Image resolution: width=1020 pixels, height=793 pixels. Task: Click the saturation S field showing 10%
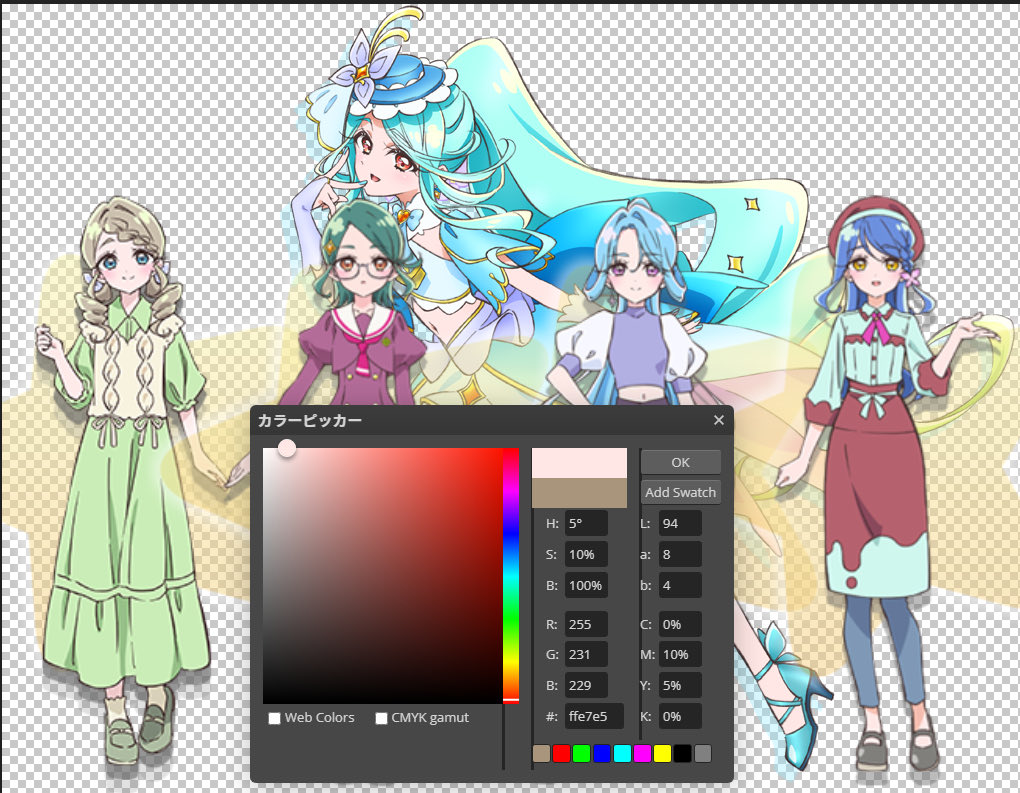point(586,554)
